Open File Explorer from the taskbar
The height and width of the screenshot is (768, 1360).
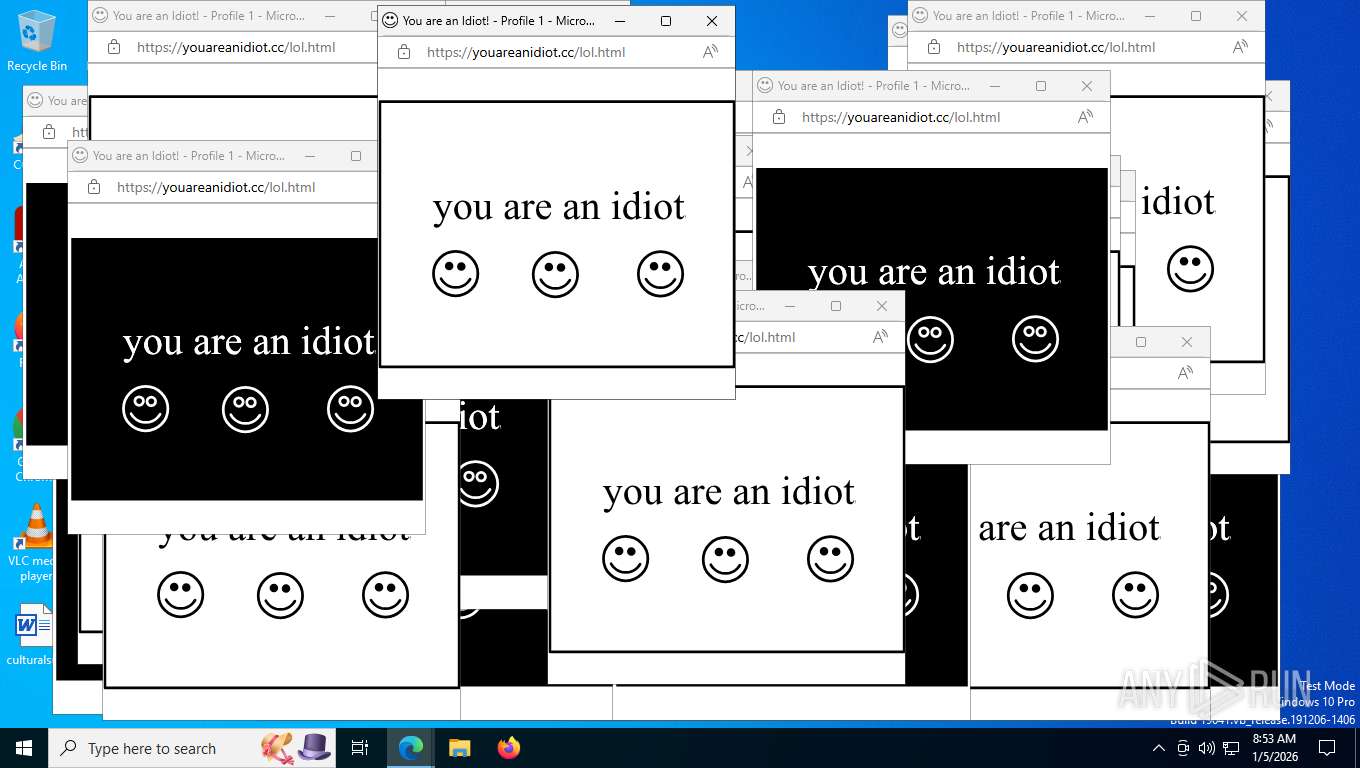pyautogui.click(x=459, y=748)
